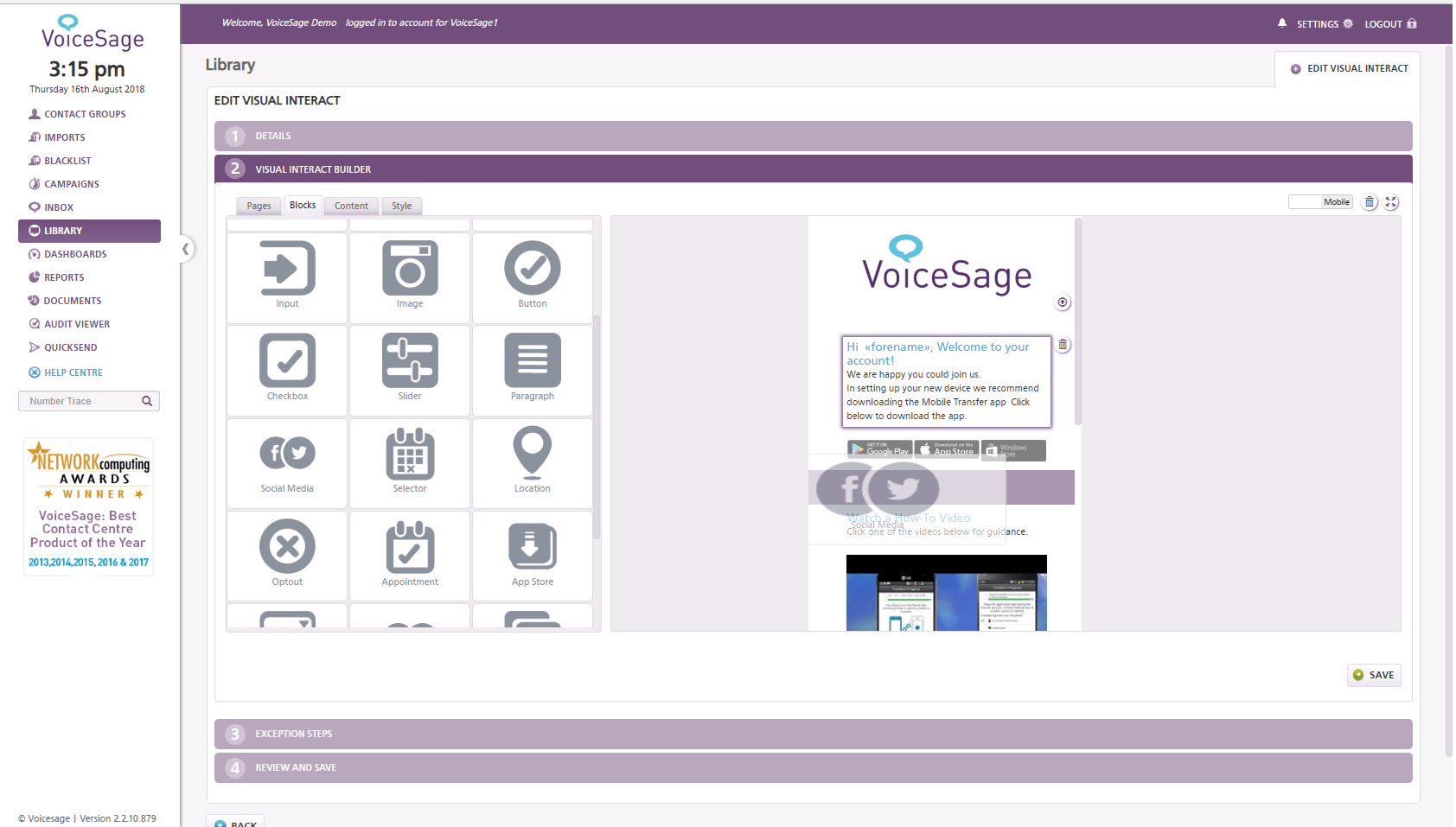Viewport: 1456px width, 827px height.
Task: Navigate to the Dashboards menu item
Action: (75, 253)
